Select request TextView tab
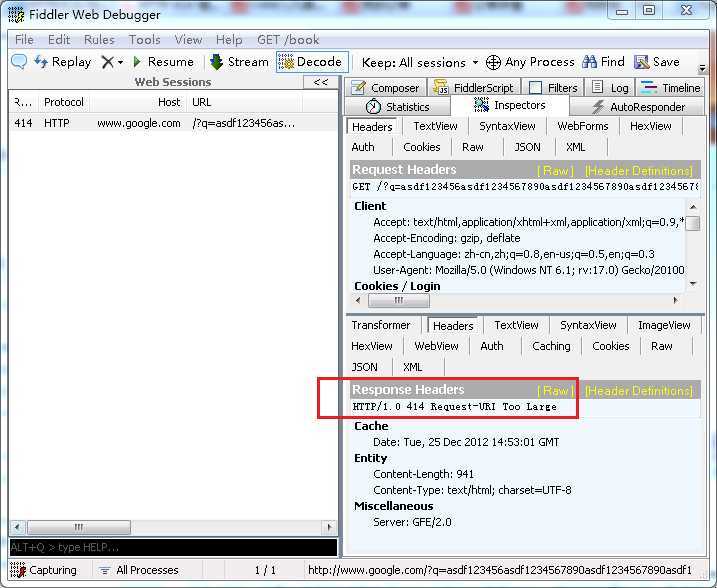This screenshot has height=588, width=717. [435, 126]
